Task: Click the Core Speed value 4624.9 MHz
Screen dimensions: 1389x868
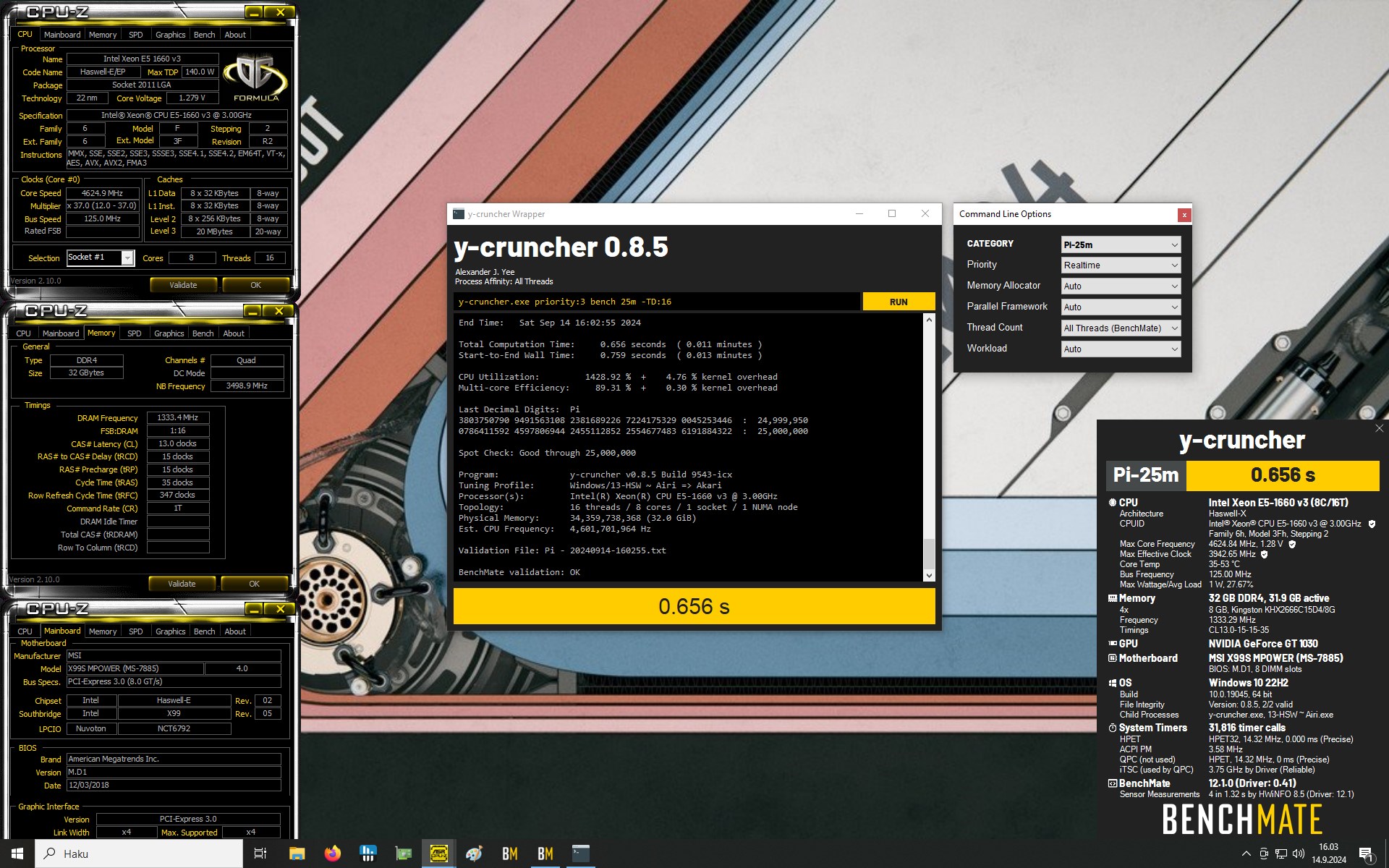Action: [102, 193]
